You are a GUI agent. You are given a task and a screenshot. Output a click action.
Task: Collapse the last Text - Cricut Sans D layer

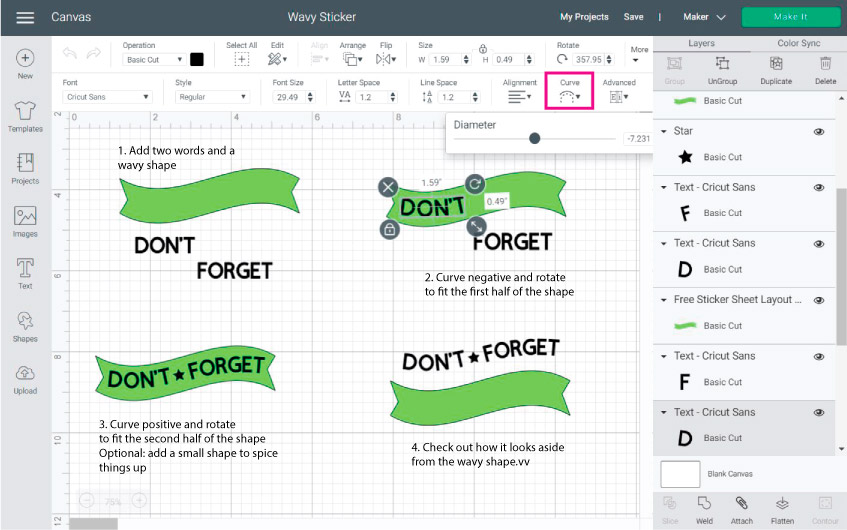pyautogui.click(x=664, y=412)
